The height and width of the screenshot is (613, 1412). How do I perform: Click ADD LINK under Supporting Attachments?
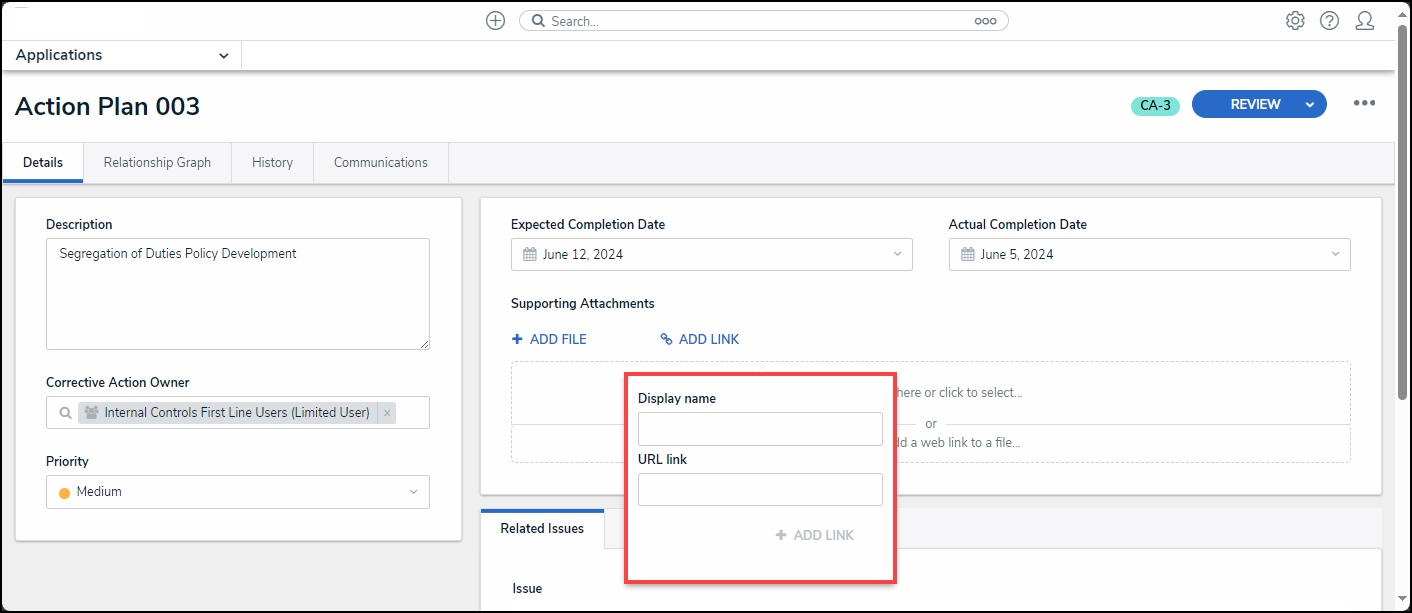[x=700, y=340]
